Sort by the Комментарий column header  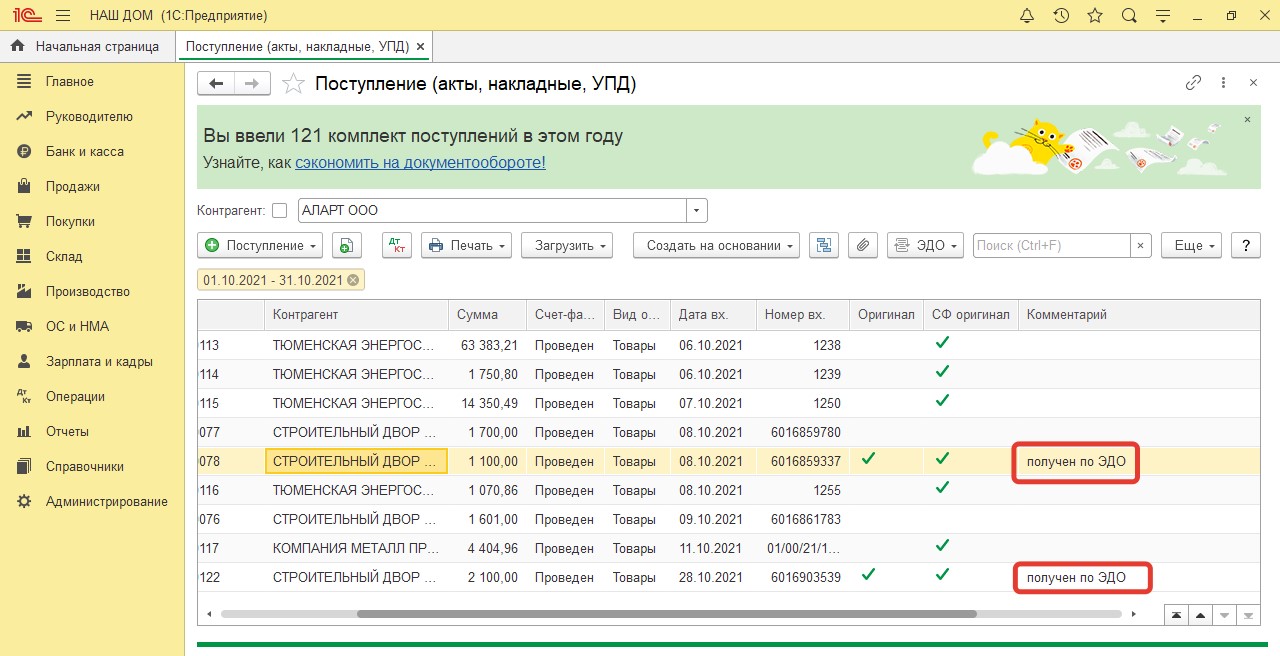1139,314
